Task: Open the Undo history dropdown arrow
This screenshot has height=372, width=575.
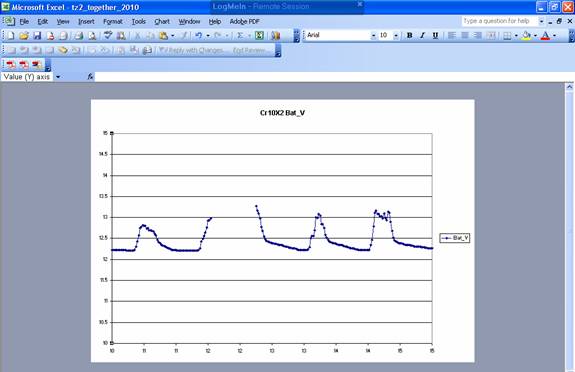Action: coord(208,36)
